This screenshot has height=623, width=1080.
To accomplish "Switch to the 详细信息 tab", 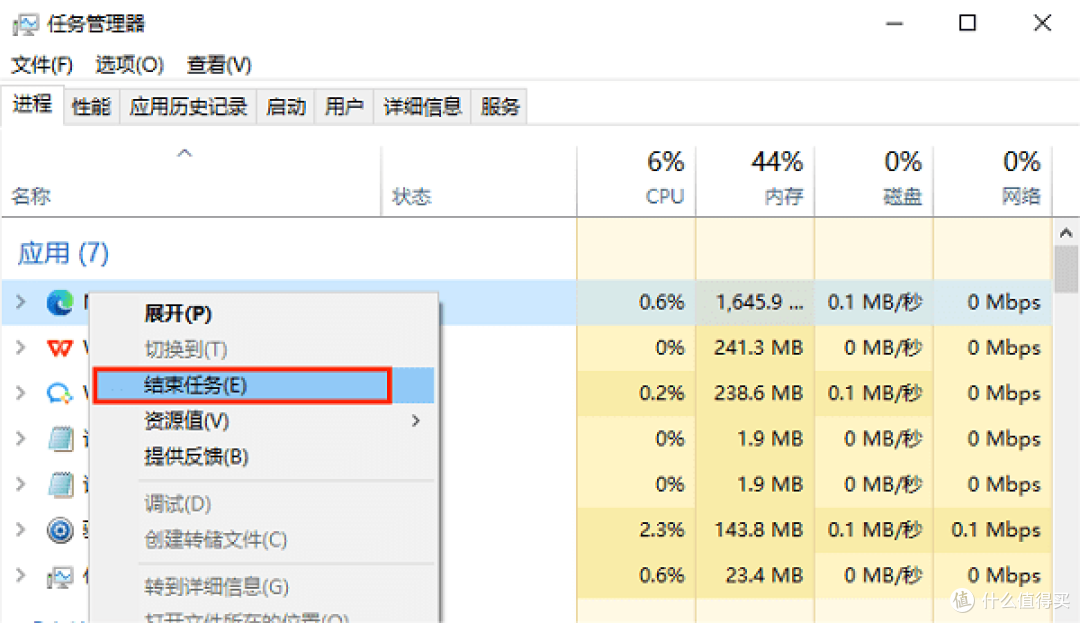I will 422,107.
